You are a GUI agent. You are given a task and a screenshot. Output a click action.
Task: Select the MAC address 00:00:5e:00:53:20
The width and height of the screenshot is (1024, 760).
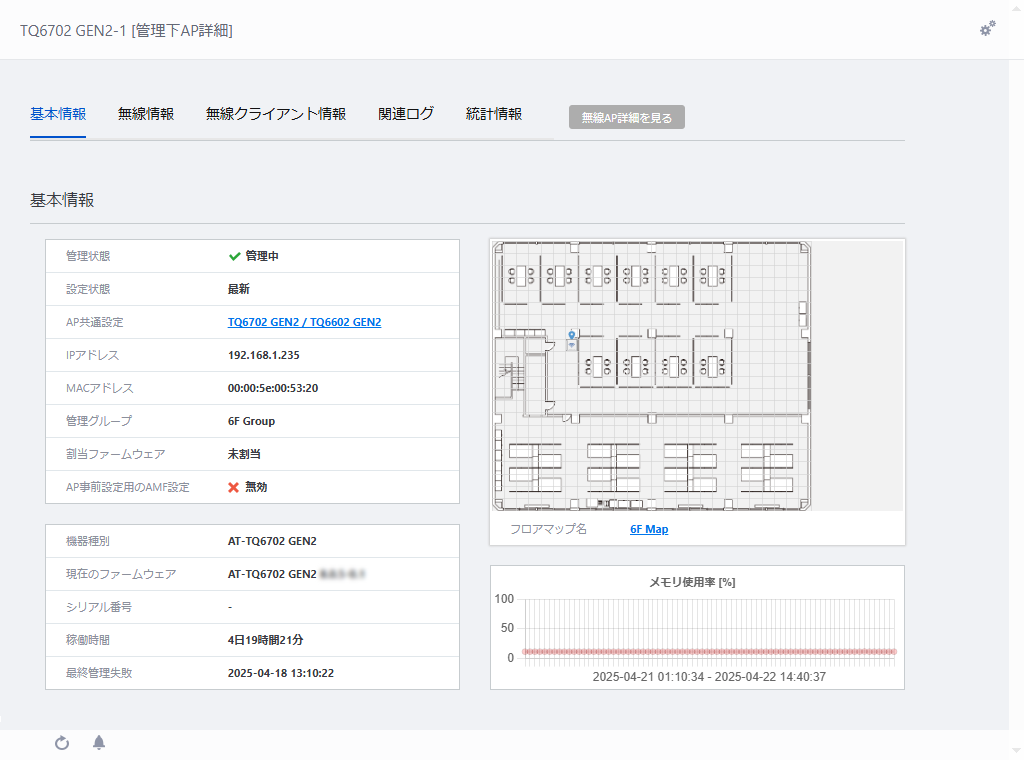pyautogui.click(x=272, y=388)
